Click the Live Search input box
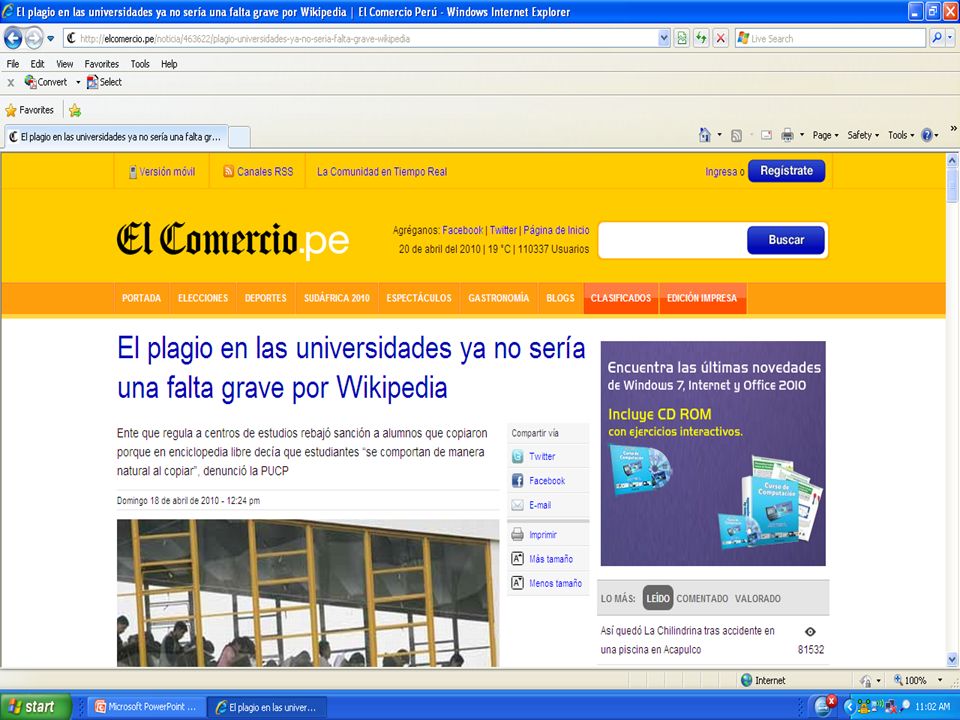 tap(830, 39)
